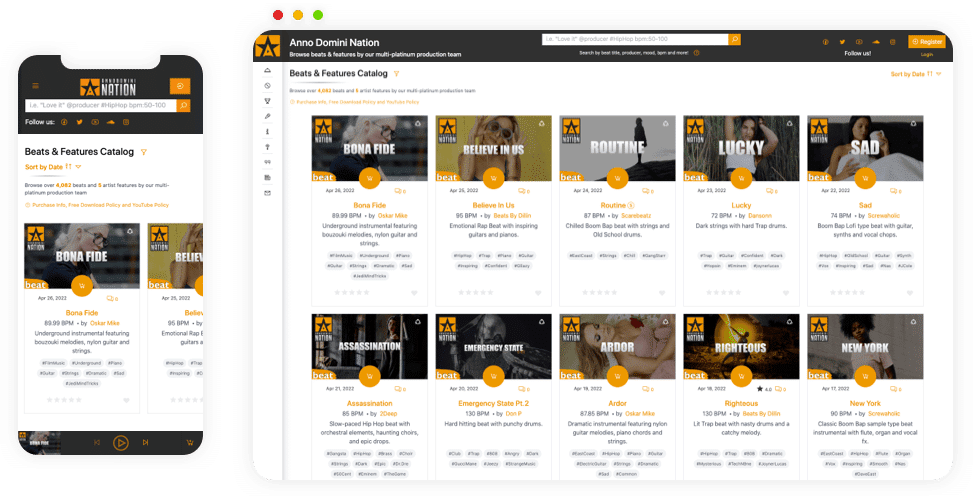Screen dimensions: 973x500
Task: Open the Routine beat cover thumbnail
Action: coord(617,148)
